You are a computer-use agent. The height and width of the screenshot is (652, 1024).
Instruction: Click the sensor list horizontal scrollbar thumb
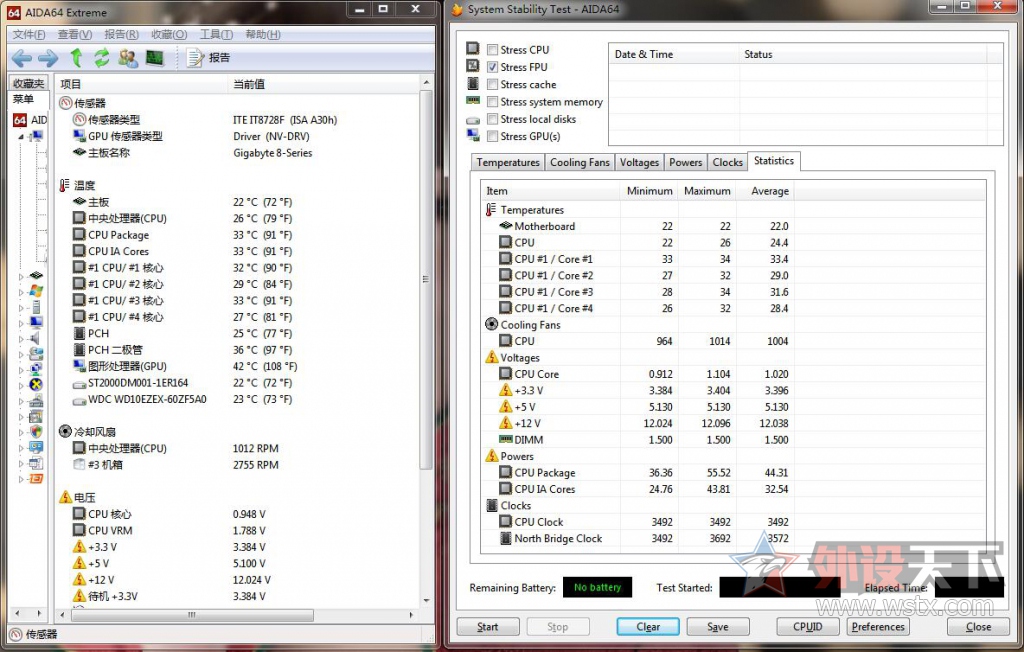(x=191, y=615)
